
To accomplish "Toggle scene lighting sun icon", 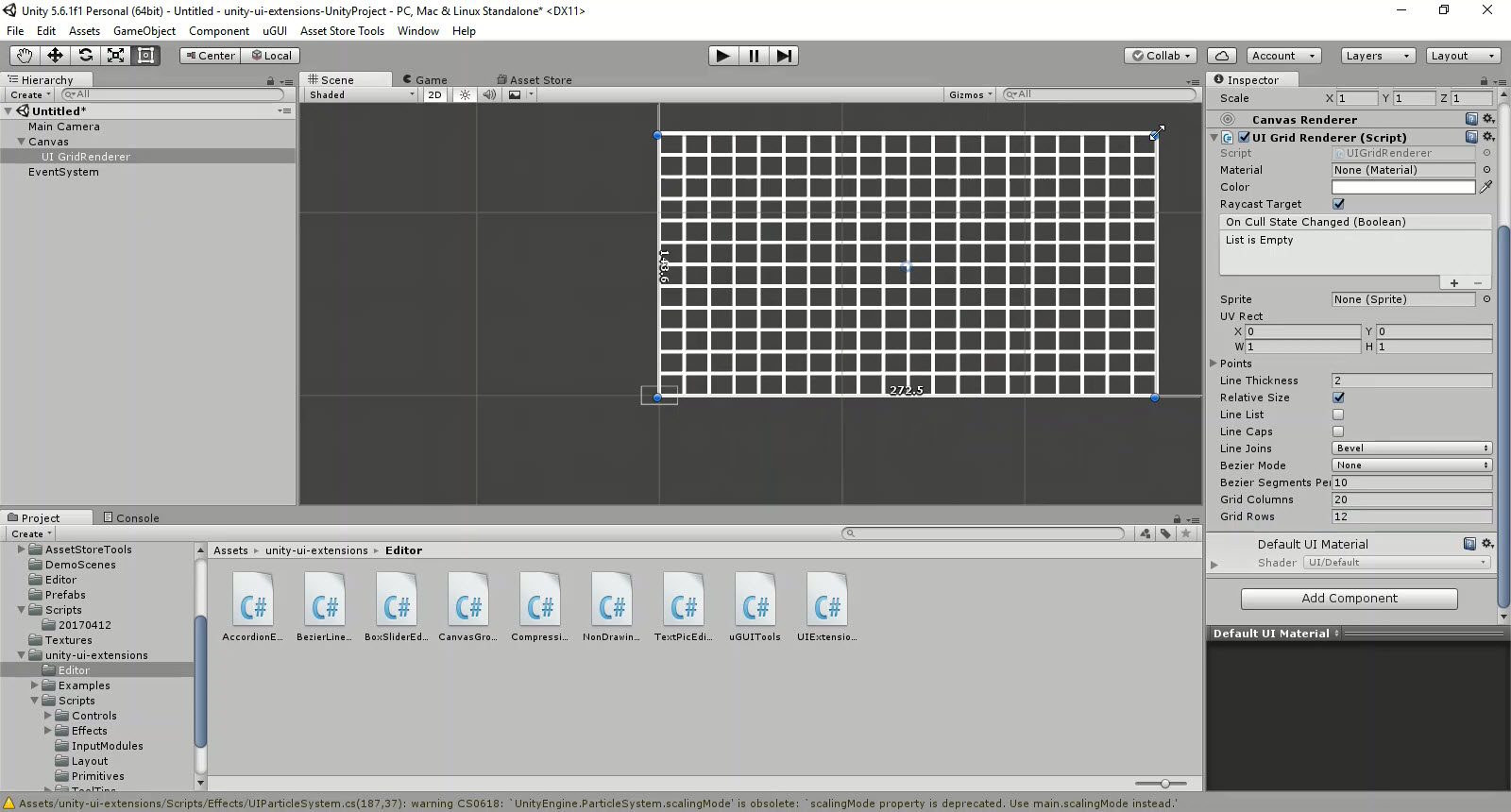I will point(465,94).
